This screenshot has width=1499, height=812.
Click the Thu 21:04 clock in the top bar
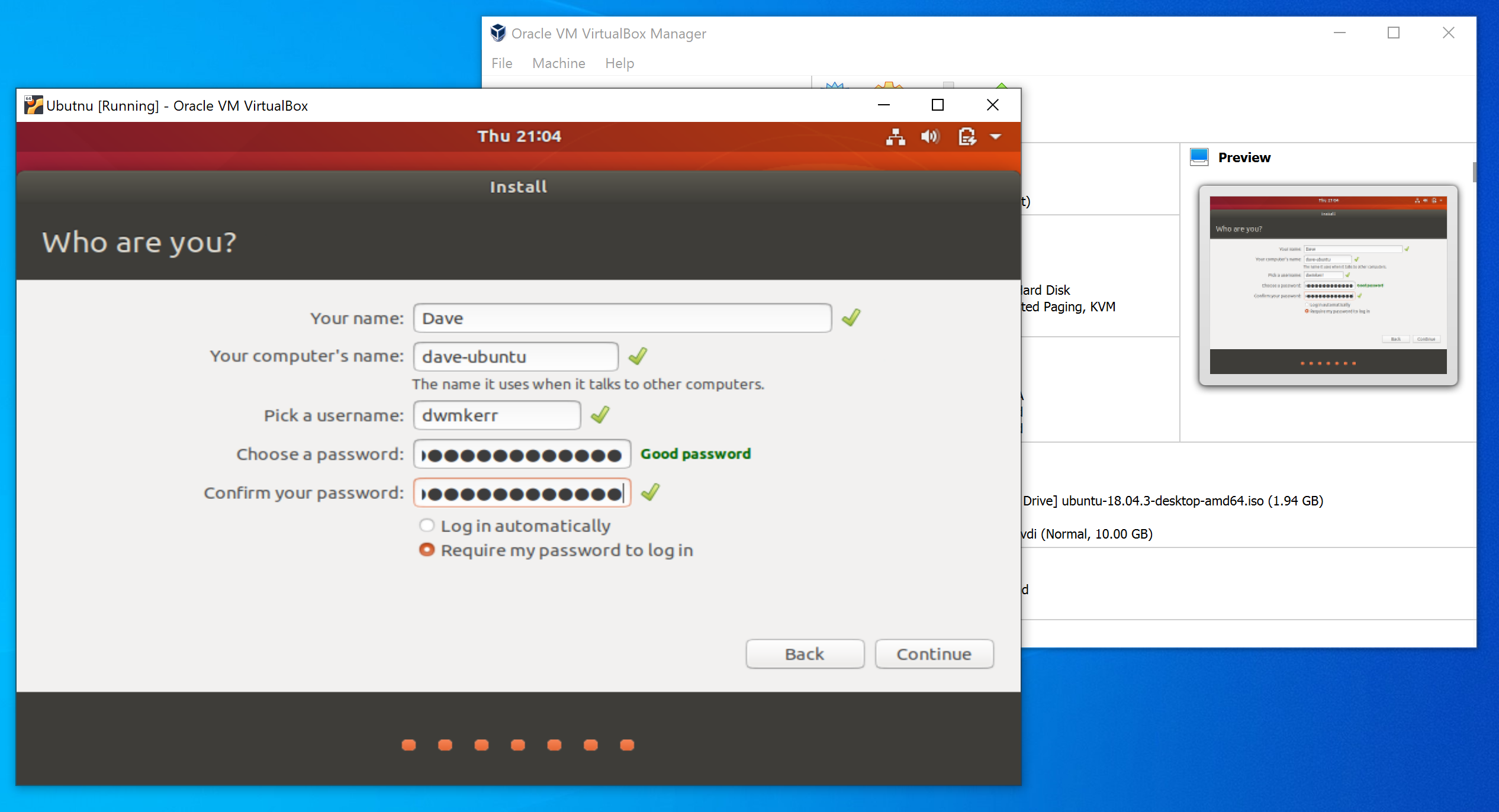click(519, 136)
